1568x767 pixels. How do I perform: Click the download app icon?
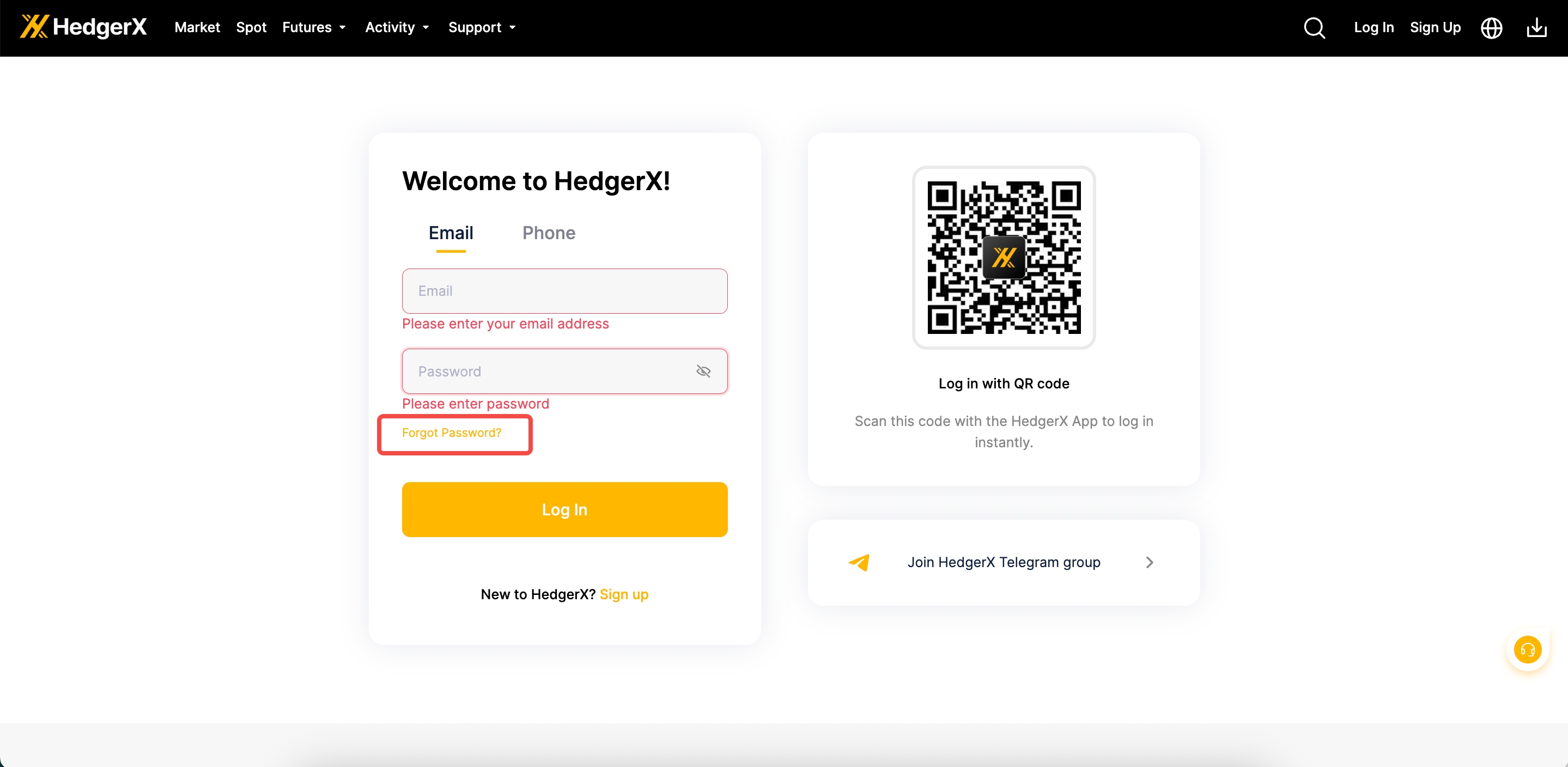point(1536,27)
